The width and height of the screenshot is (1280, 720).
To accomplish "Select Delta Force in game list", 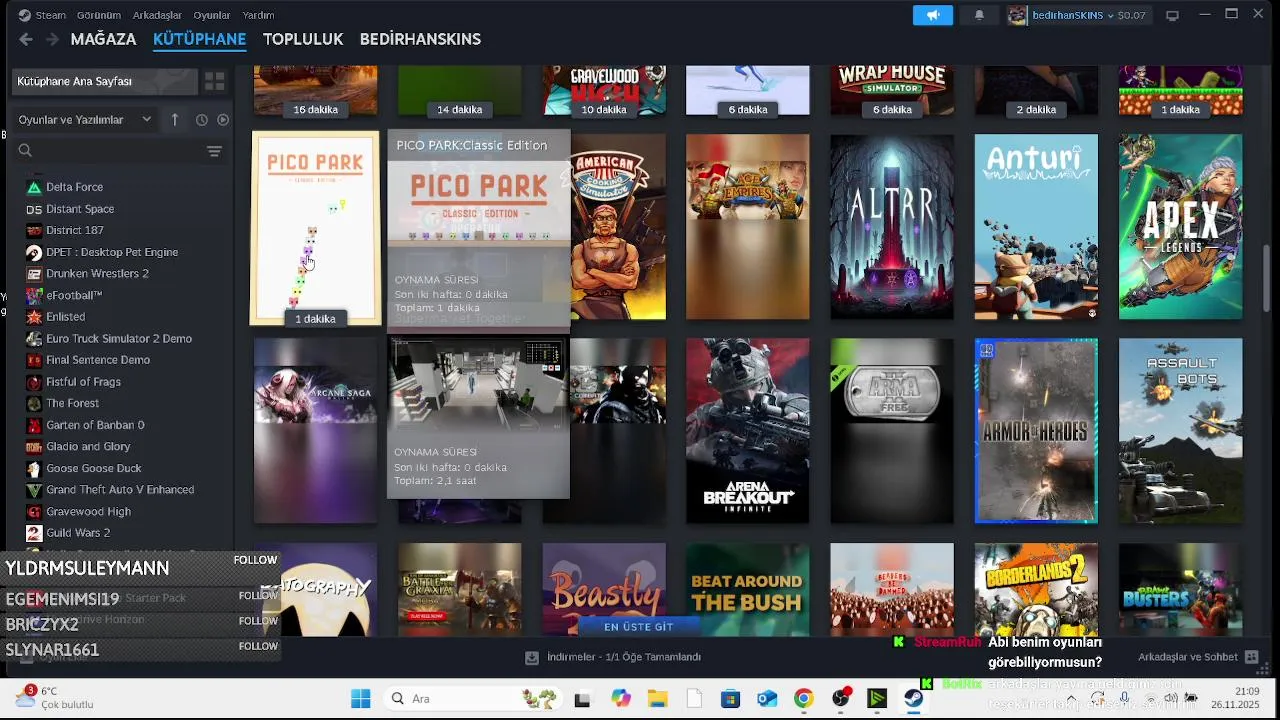I will pyautogui.click(x=74, y=187).
